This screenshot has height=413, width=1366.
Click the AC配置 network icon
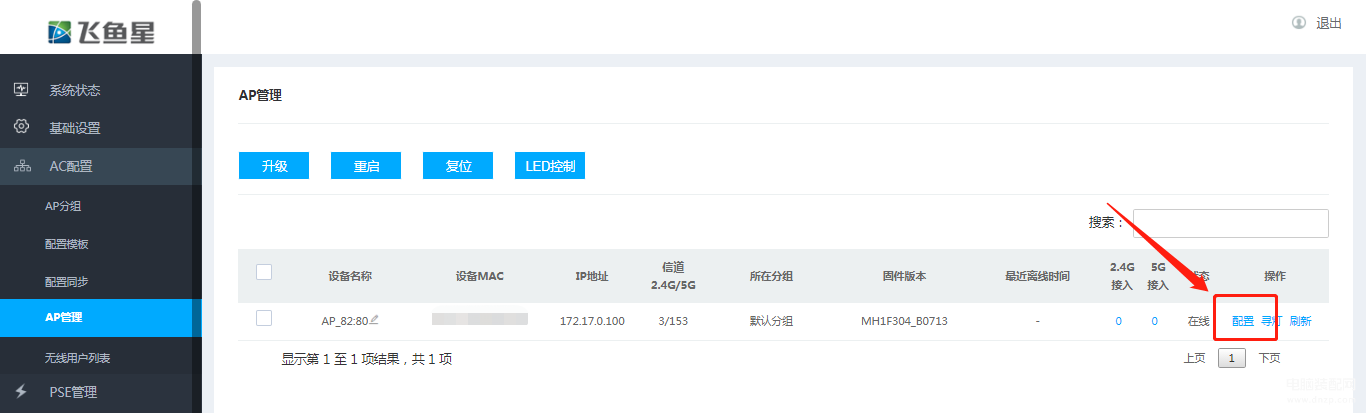click(x=21, y=166)
